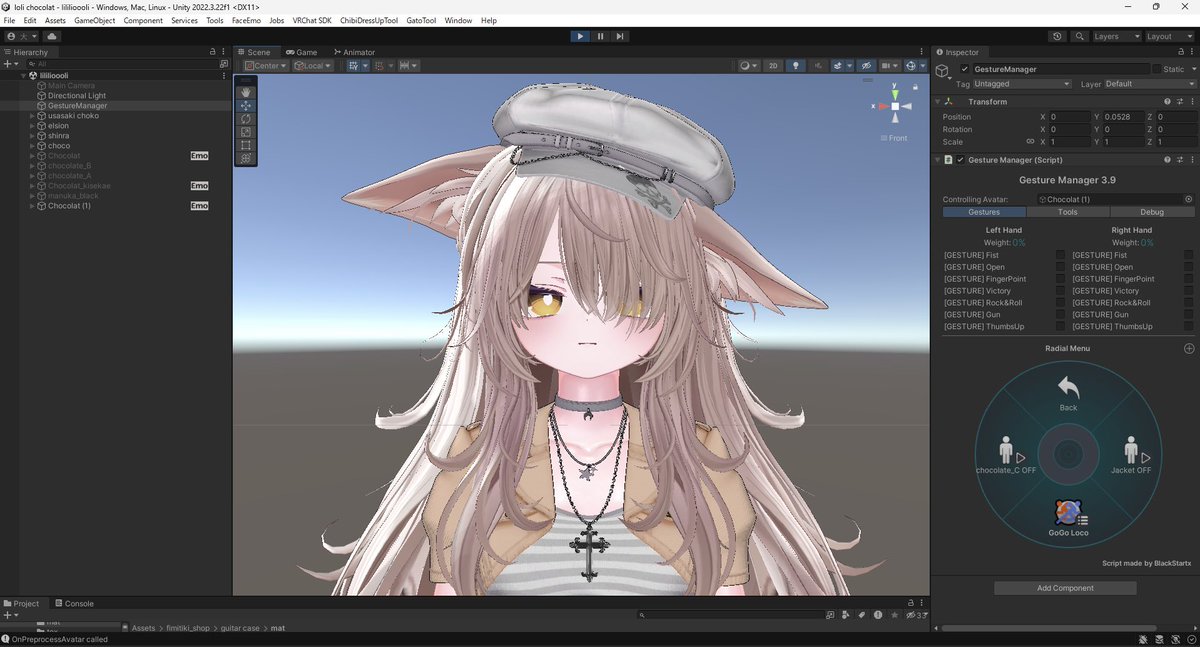Select the Scale tool in scene
Viewport: 1200px width, 647px height.
246,131
